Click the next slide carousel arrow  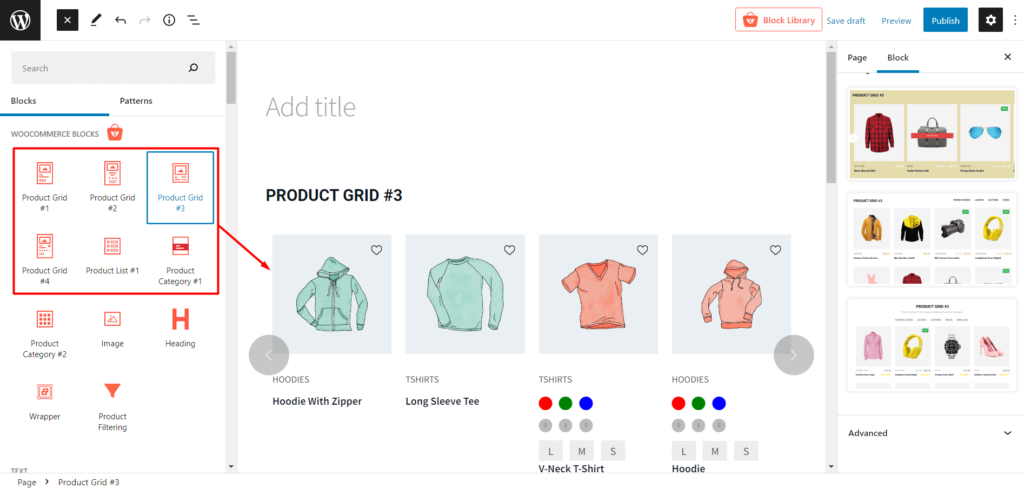794,354
